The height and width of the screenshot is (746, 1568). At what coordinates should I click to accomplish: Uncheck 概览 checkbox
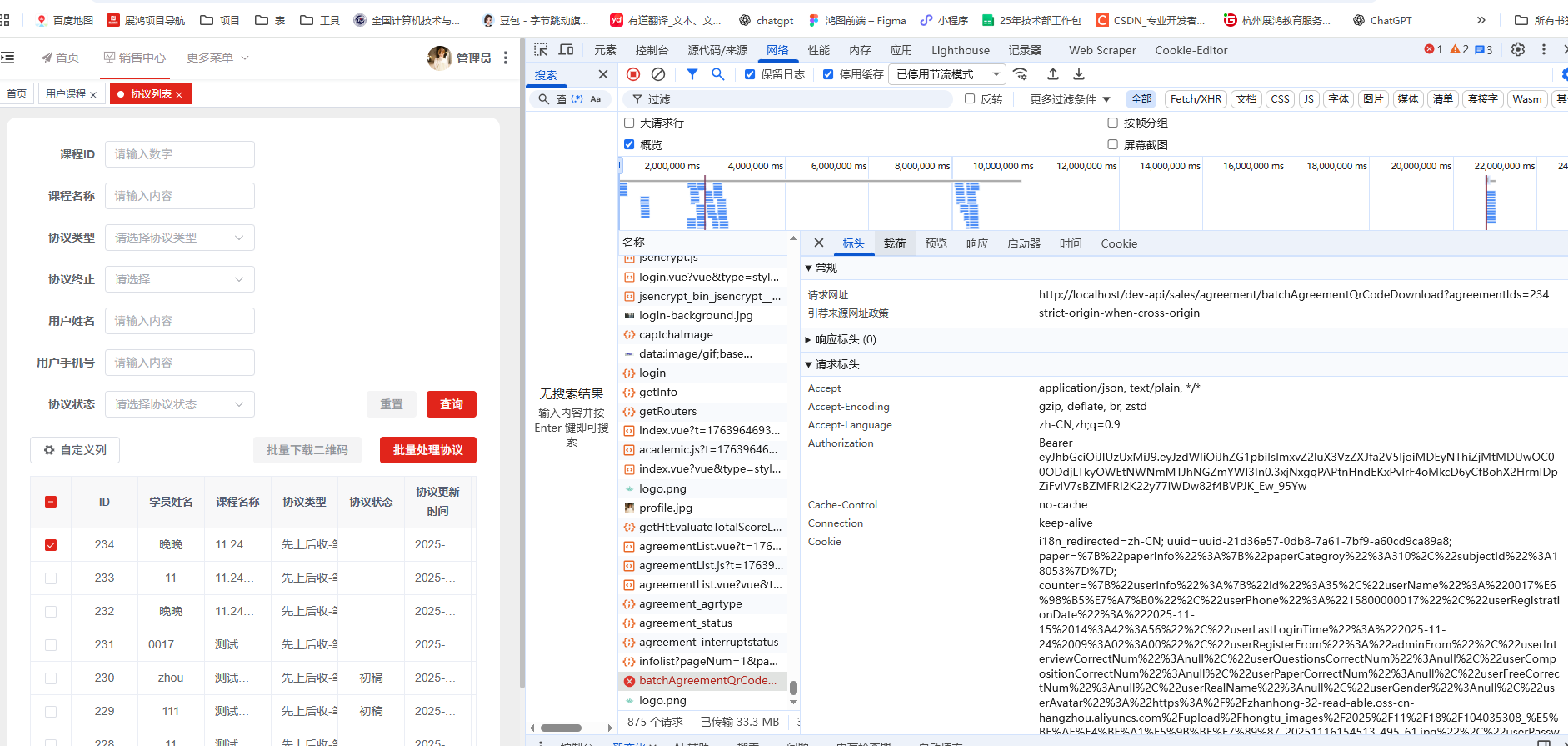[629, 144]
